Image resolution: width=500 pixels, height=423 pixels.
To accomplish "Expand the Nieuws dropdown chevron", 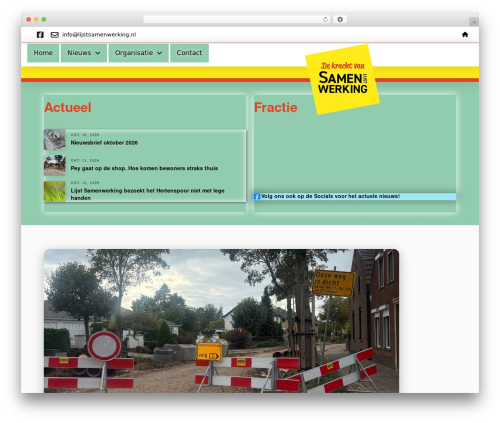I will pyautogui.click(x=98, y=53).
